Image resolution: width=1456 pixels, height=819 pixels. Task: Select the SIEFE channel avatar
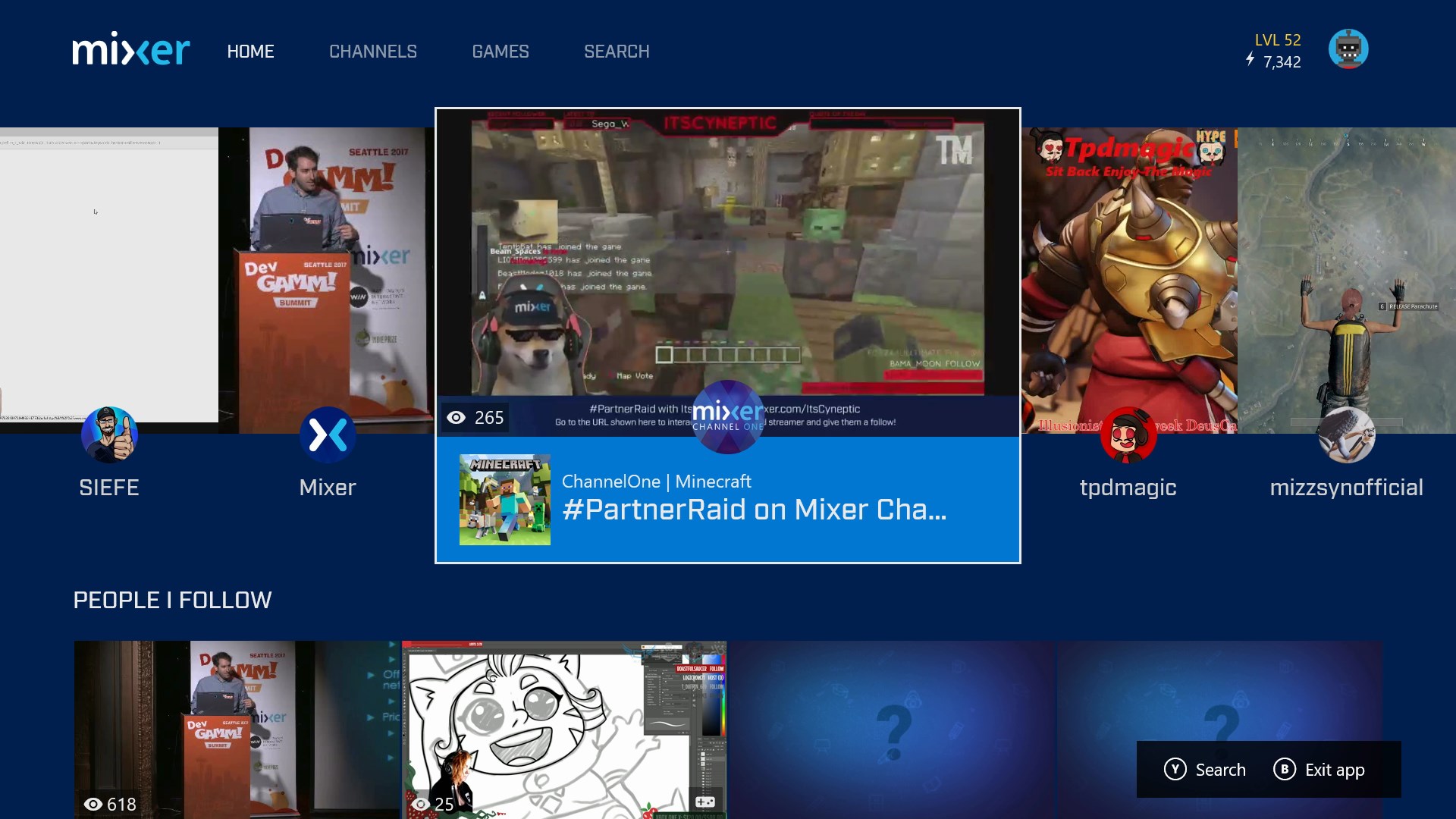tap(109, 435)
